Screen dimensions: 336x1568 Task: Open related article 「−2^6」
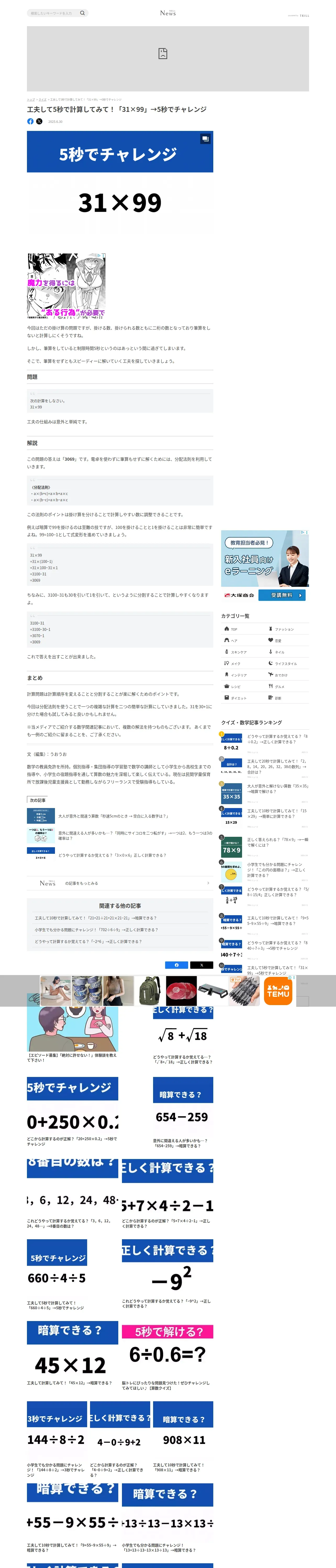click(x=88, y=941)
